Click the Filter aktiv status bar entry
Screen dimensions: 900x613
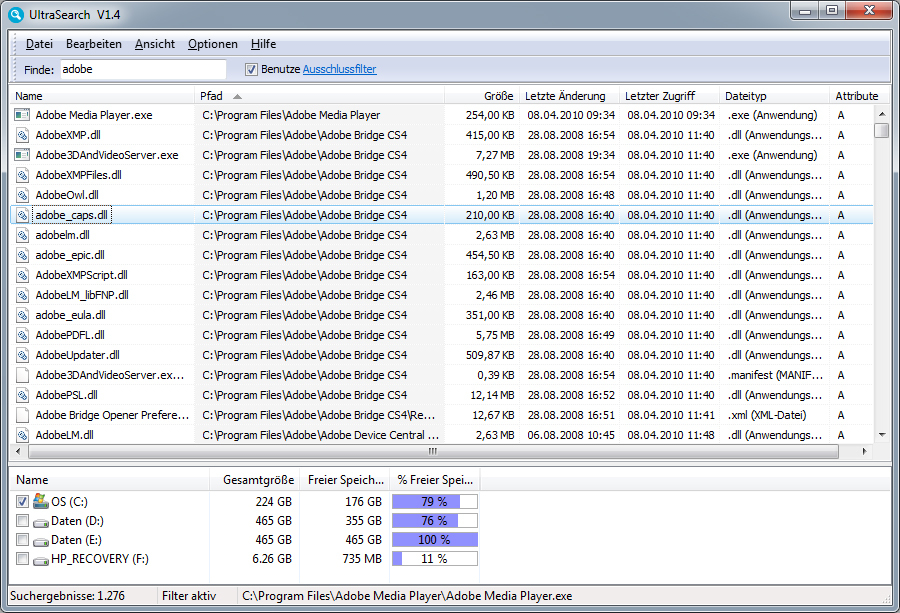point(189,596)
